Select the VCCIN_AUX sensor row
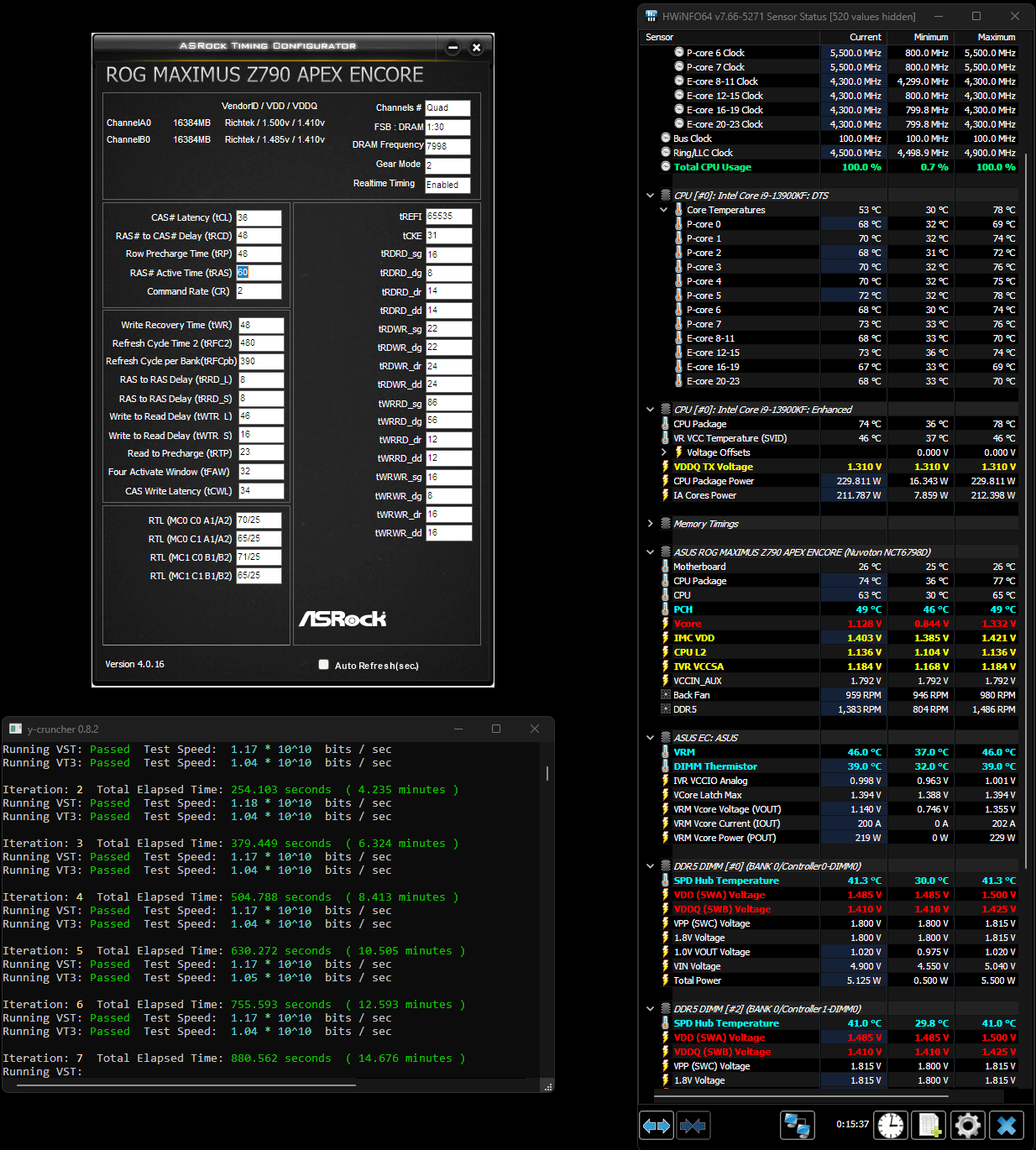 coord(831,681)
